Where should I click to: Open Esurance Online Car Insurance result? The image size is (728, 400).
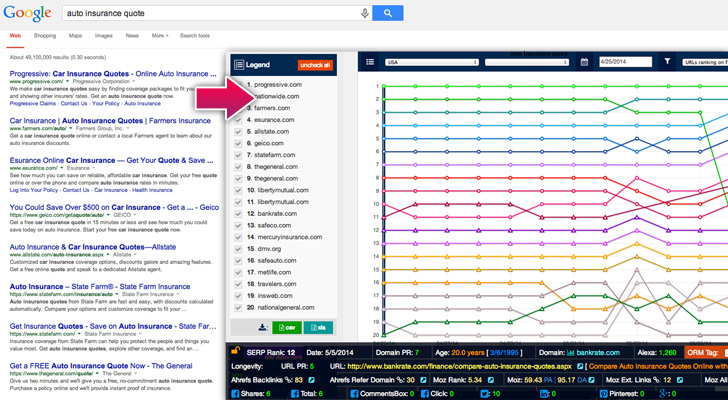click(x=111, y=161)
